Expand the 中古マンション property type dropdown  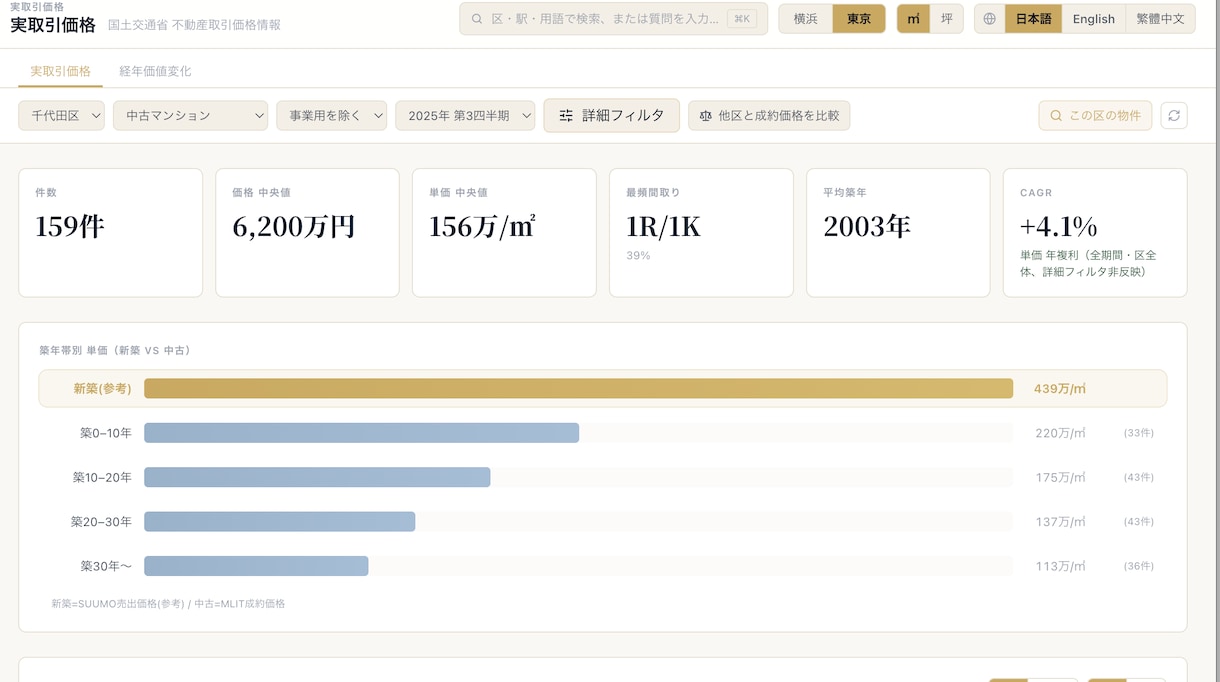point(191,116)
